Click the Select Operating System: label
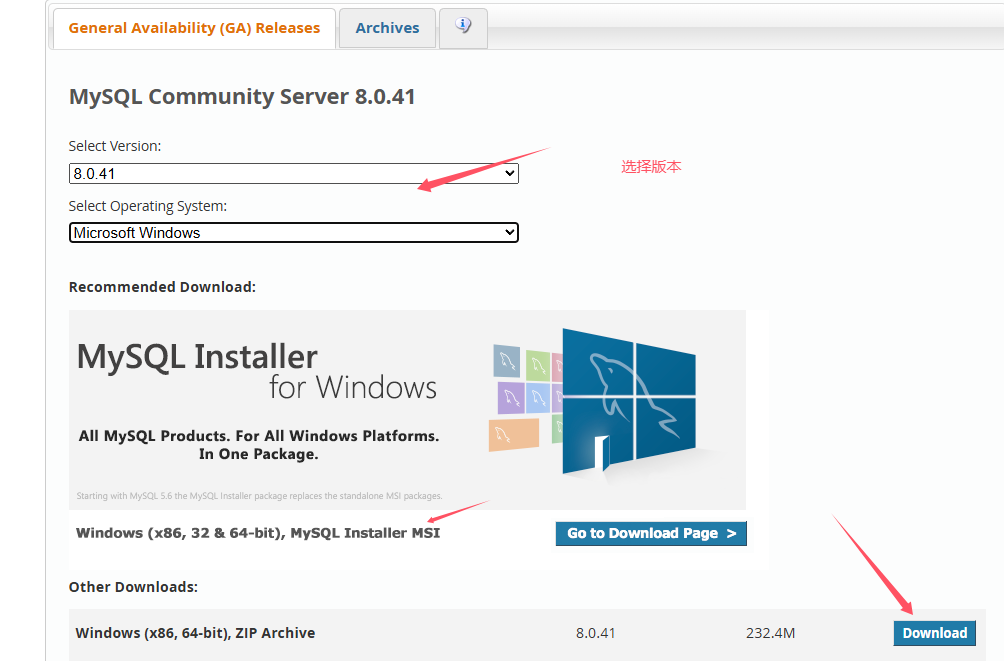Screen dimensions: 1004x661 [x=148, y=206]
